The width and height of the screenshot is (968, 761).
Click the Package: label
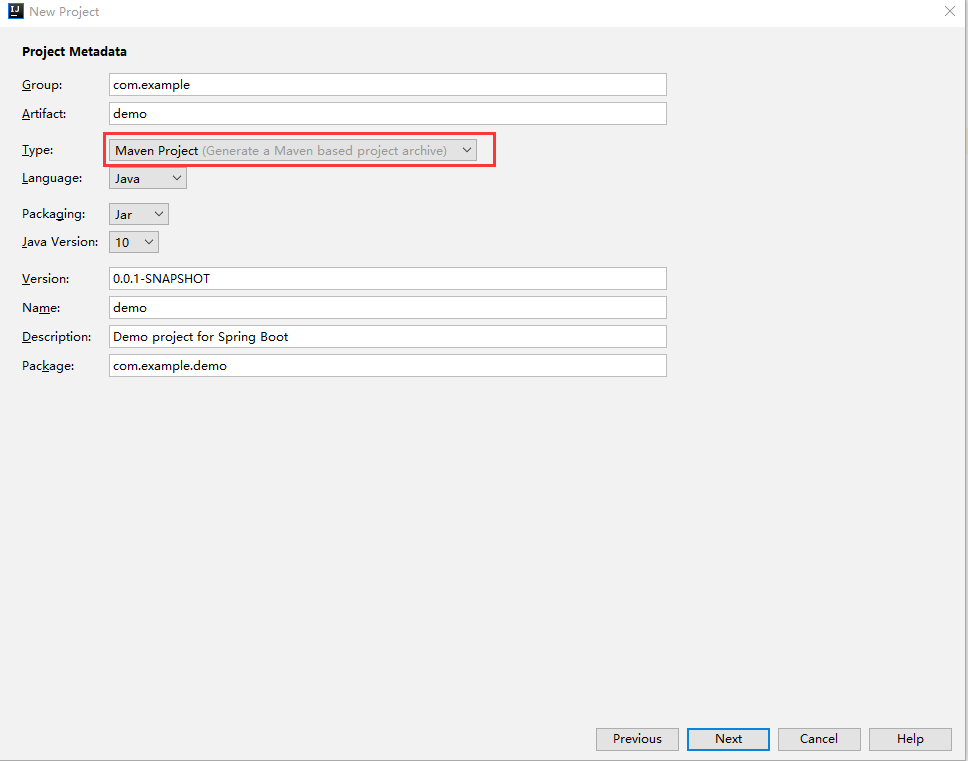(48, 366)
